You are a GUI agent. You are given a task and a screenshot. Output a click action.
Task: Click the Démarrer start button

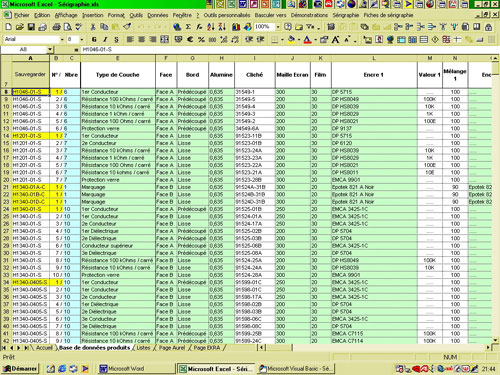20,369
